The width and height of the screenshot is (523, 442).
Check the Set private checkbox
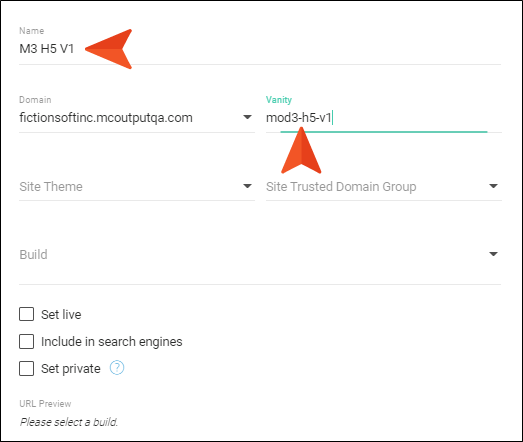click(26, 369)
